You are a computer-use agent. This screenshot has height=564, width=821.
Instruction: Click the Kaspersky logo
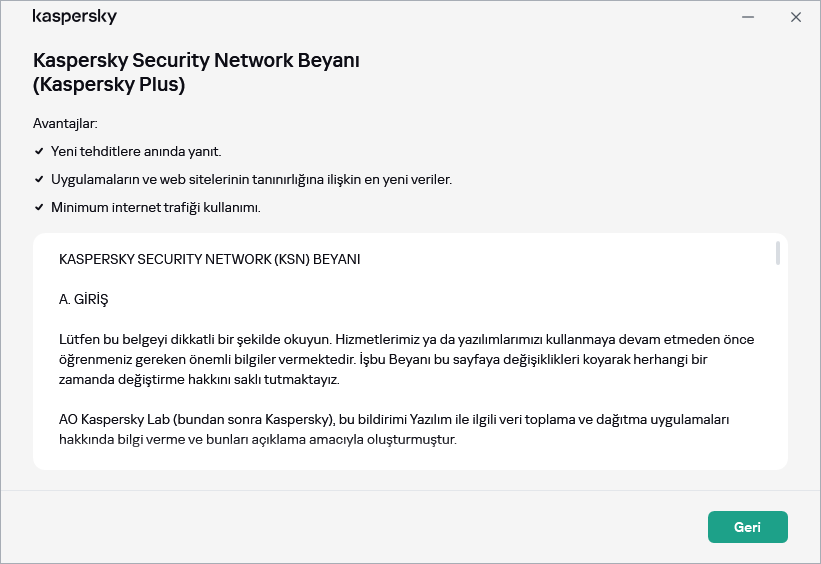click(75, 17)
